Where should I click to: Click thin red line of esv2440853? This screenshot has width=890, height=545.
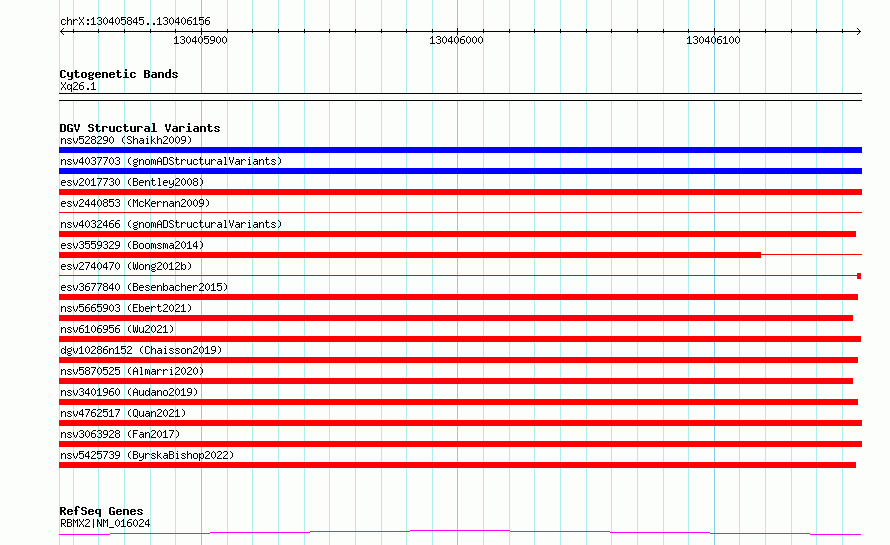460,213
